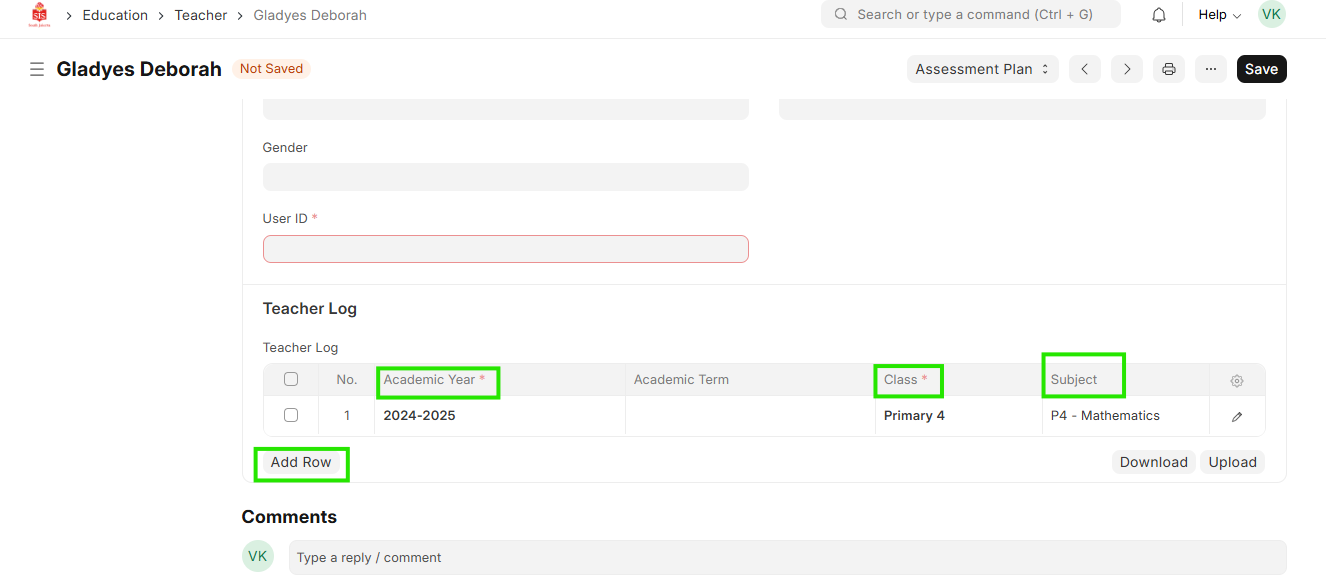Screen dimensions: 1326x577
Task: Click the school logo home icon
Action: click(x=39, y=15)
